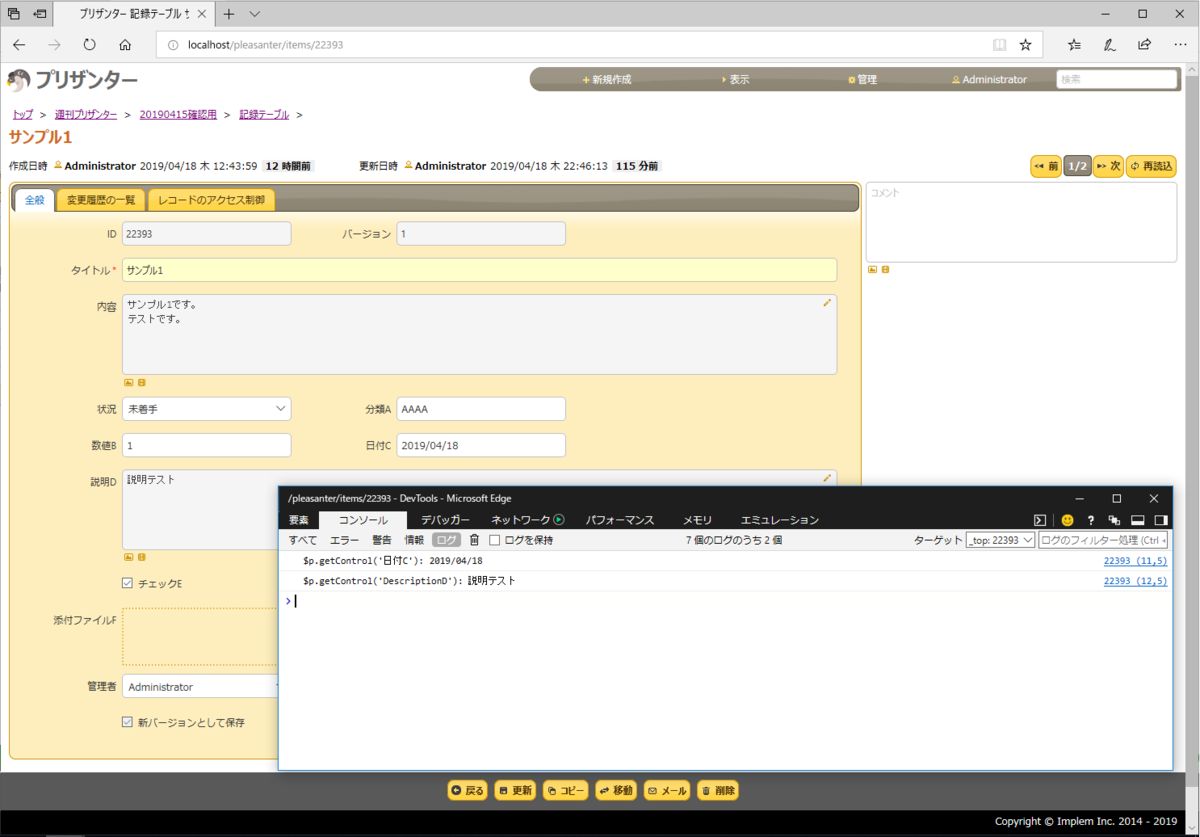Show tab previews chevron

click(x=255, y=14)
